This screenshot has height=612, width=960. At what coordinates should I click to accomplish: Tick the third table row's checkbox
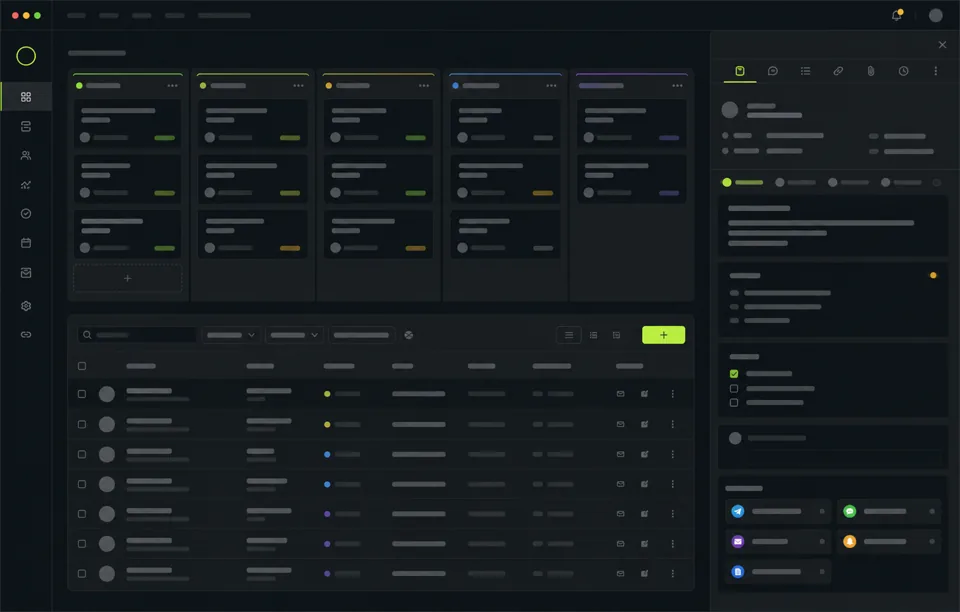click(x=82, y=454)
